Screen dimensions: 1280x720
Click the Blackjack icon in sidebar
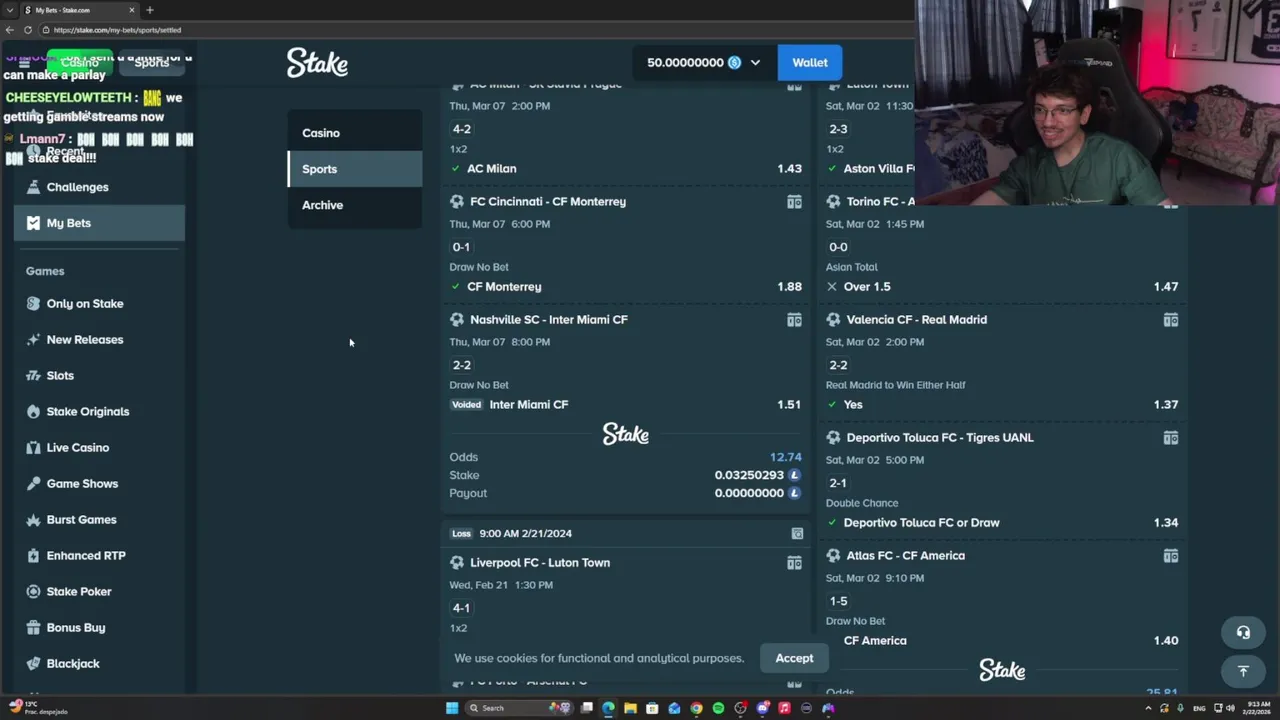(33, 664)
